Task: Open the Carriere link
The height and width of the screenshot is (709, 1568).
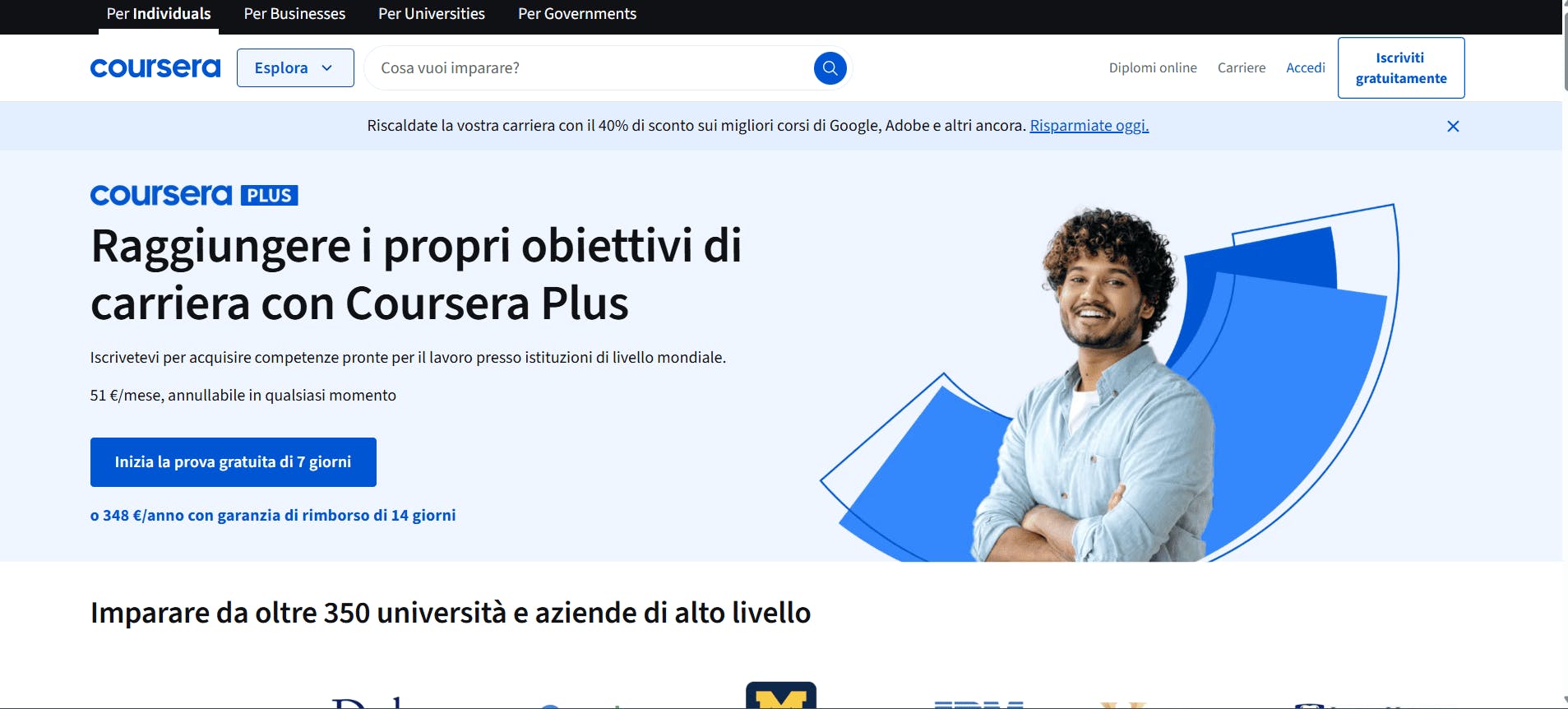Action: [1242, 67]
